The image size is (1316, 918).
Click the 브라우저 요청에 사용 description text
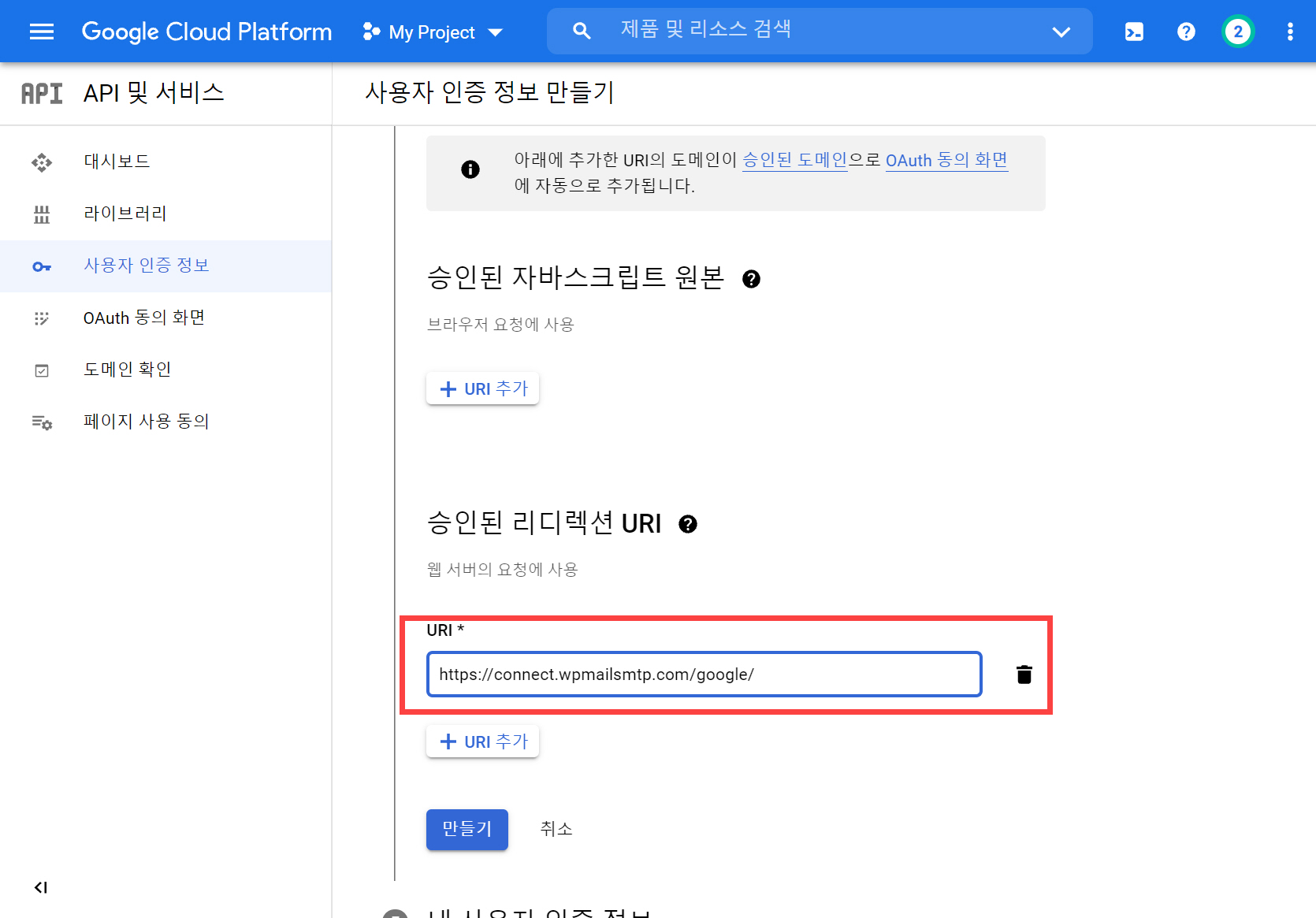(x=500, y=325)
